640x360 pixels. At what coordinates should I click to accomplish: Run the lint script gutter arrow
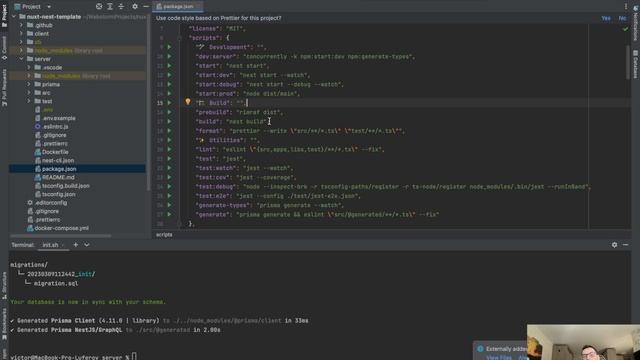pos(169,149)
